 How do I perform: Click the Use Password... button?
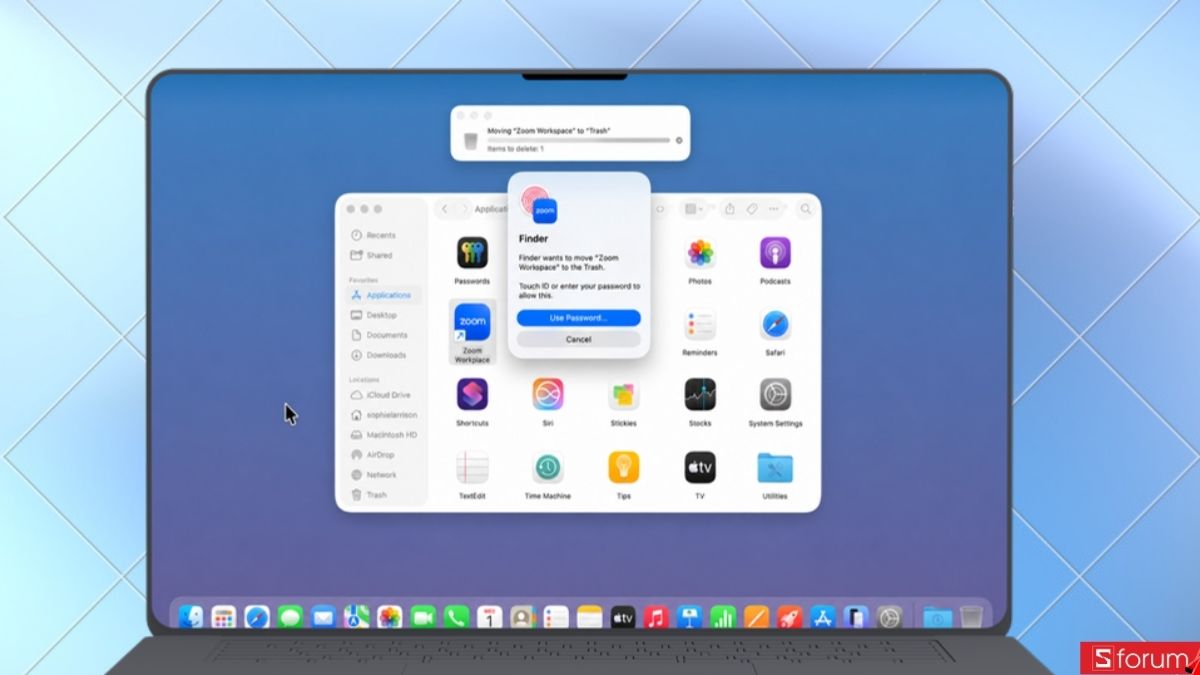[x=578, y=318]
